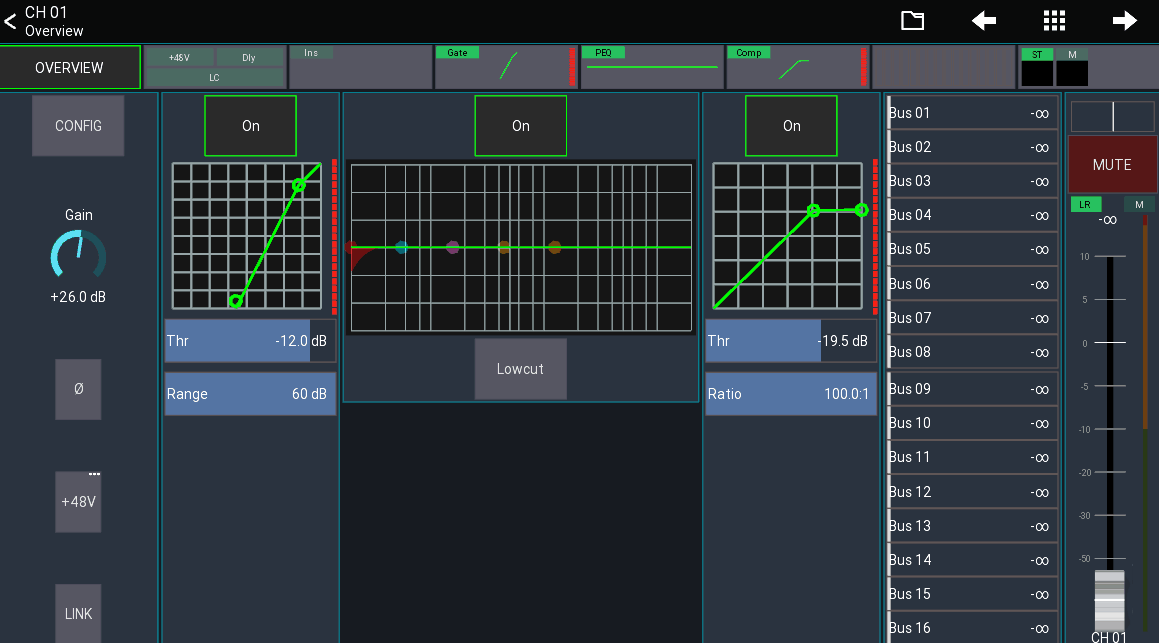This screenshot has height=643, width=1159.
Task: Open the Ins insert tab
Action: pos(360,67)
